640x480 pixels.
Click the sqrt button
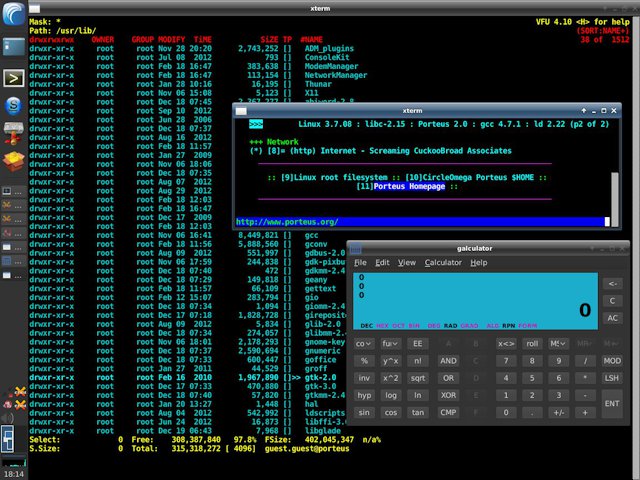pos(418,378)
